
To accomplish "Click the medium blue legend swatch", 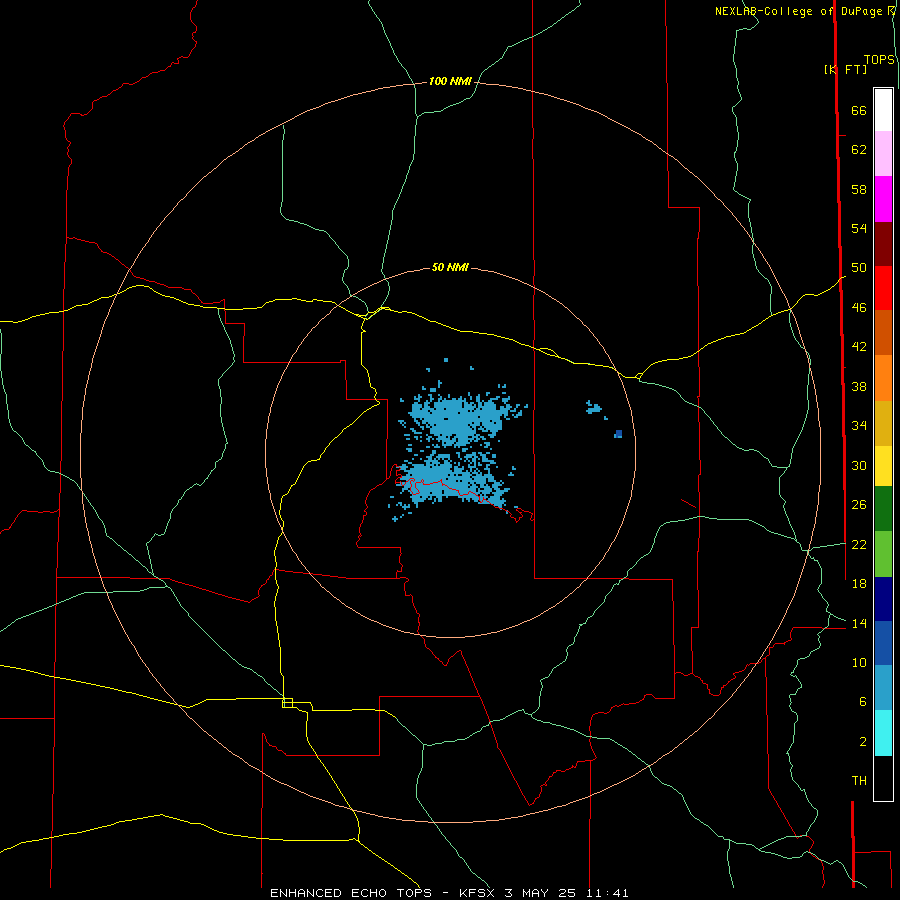I will coord(883,643).
